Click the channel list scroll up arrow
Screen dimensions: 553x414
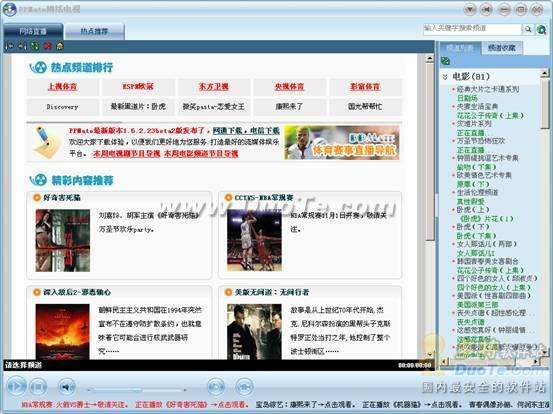545,73
